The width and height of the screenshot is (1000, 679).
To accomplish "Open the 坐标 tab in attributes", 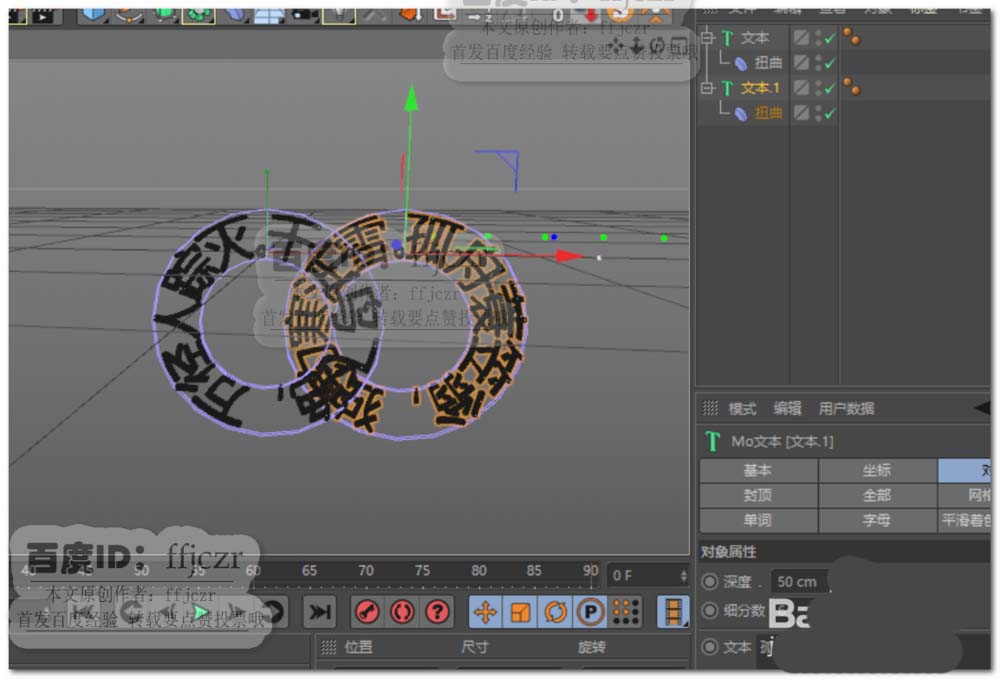I will pyautogui.click(x=877, y=470).
